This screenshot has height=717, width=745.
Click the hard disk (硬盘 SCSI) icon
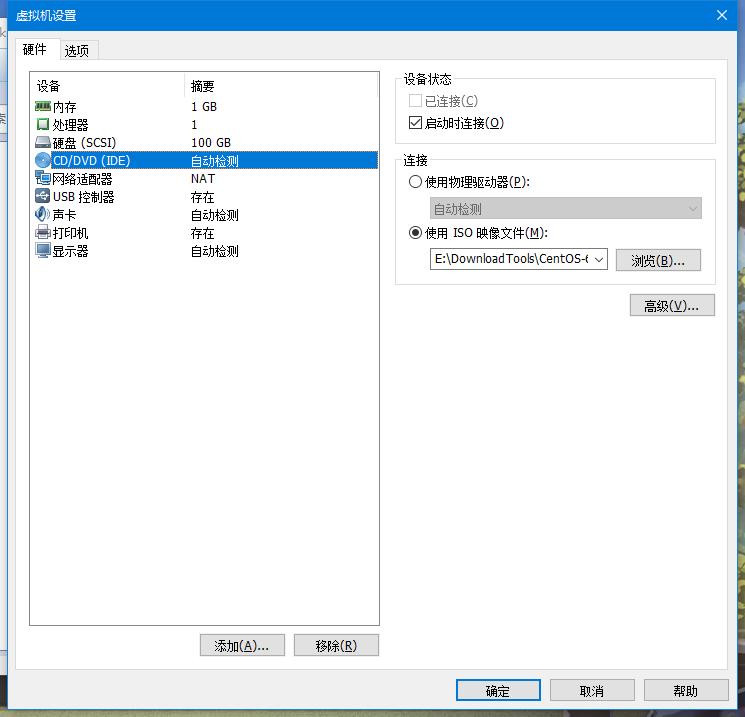pos(43,142)
